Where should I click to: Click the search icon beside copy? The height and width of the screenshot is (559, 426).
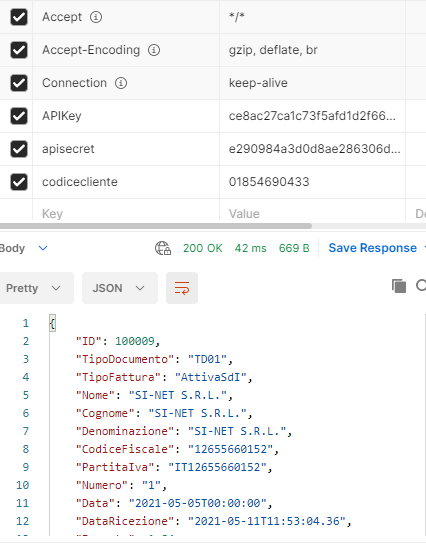click(x=421, y=285)
